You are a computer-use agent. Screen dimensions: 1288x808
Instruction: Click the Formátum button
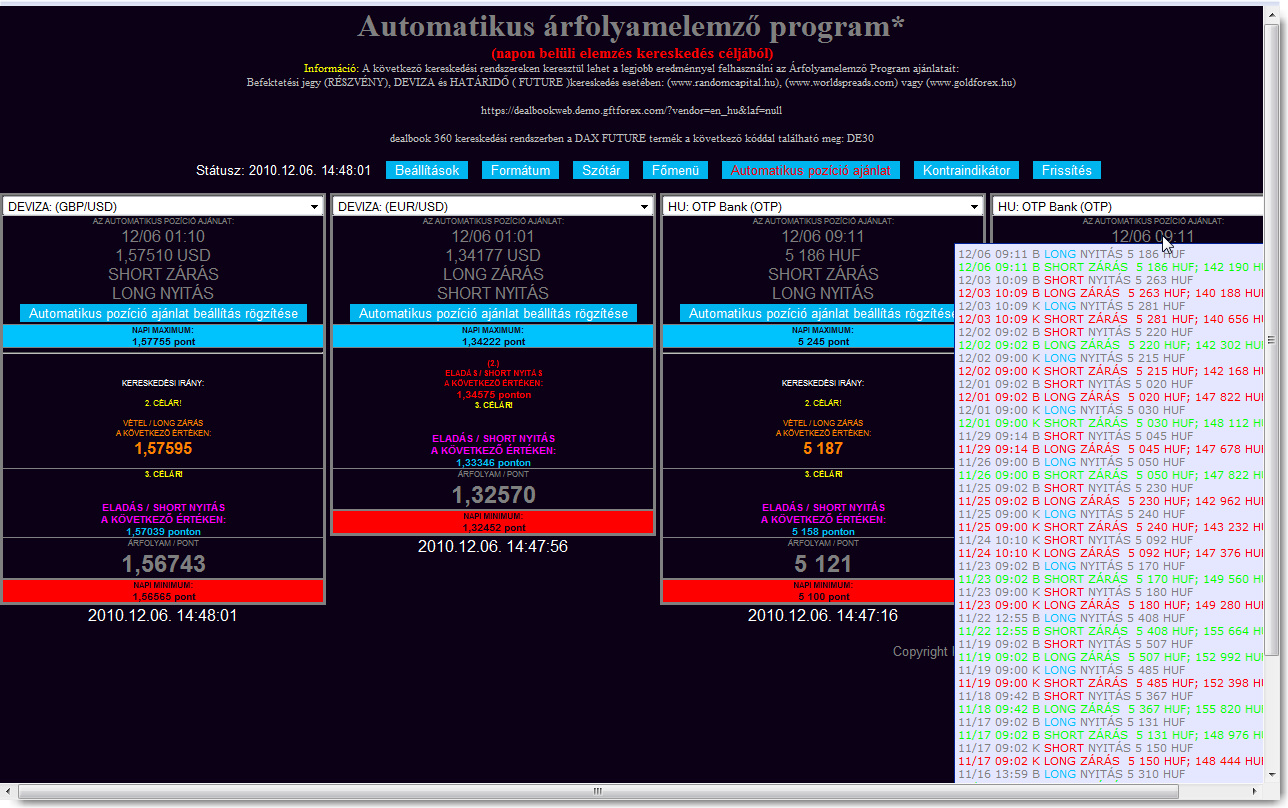coord(520,170)
